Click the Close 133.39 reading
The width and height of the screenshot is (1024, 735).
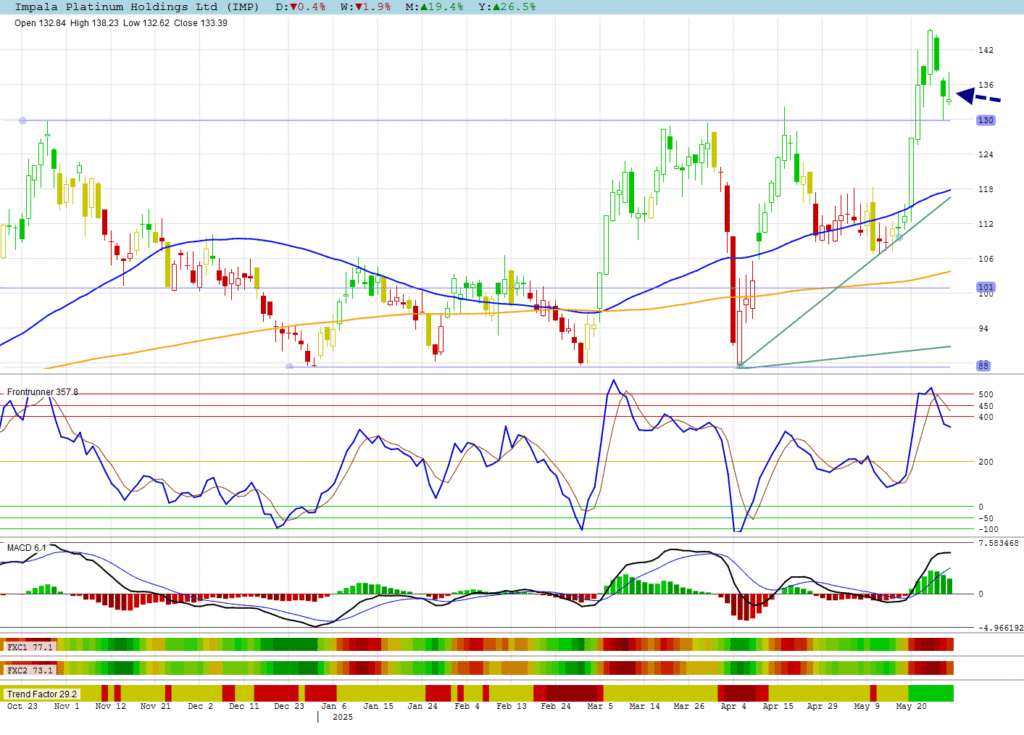pos(200,23)
